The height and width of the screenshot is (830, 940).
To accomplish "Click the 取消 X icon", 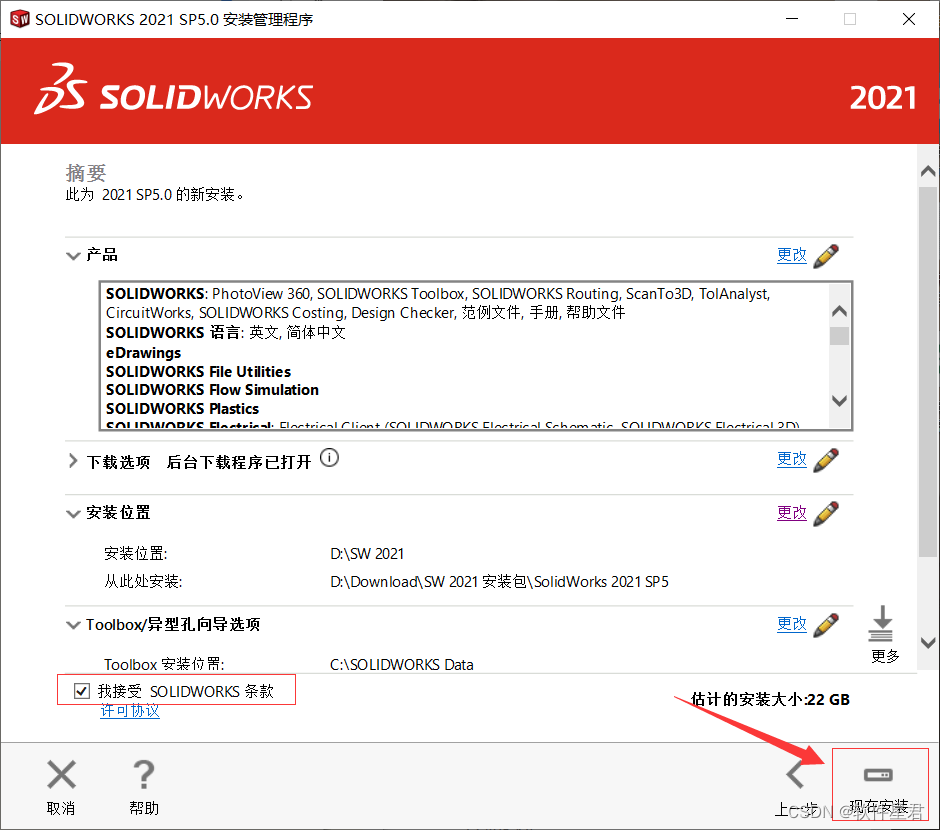I will pyautogui.click(x=61, y=774).
